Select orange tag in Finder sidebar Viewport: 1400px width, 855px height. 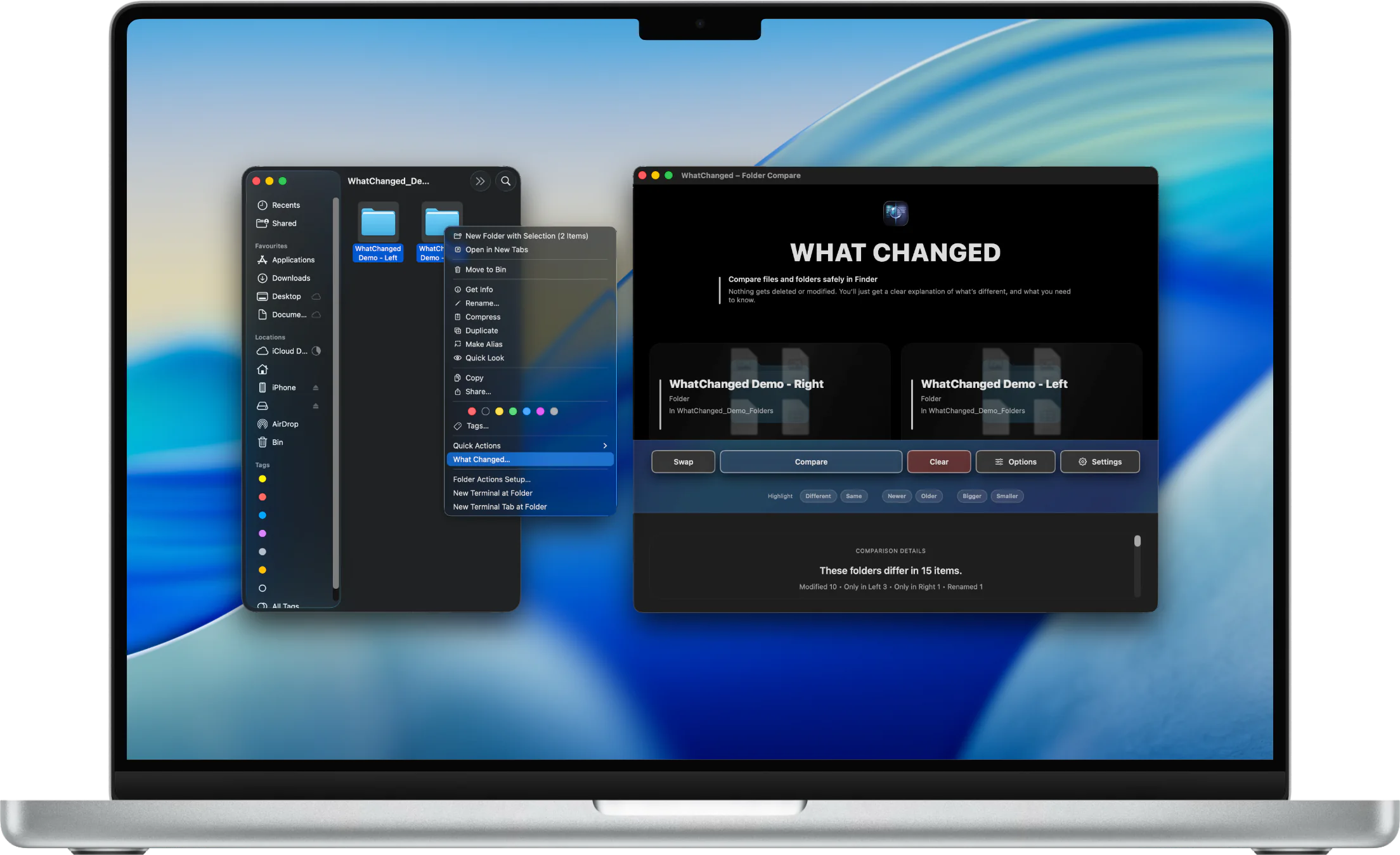(262, 570)
